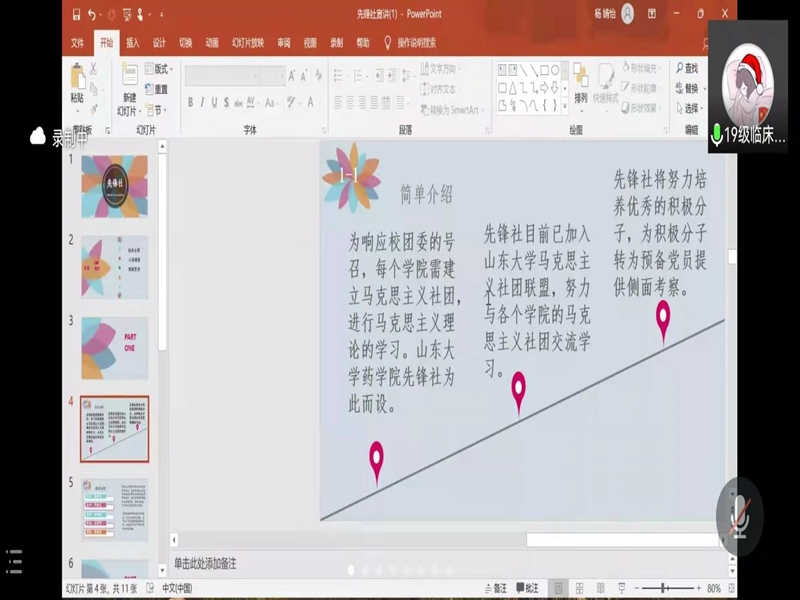This screenshot has width=800, height=600.
Task: Click the Comments (批注) button
Action: [x=526, y=588]
